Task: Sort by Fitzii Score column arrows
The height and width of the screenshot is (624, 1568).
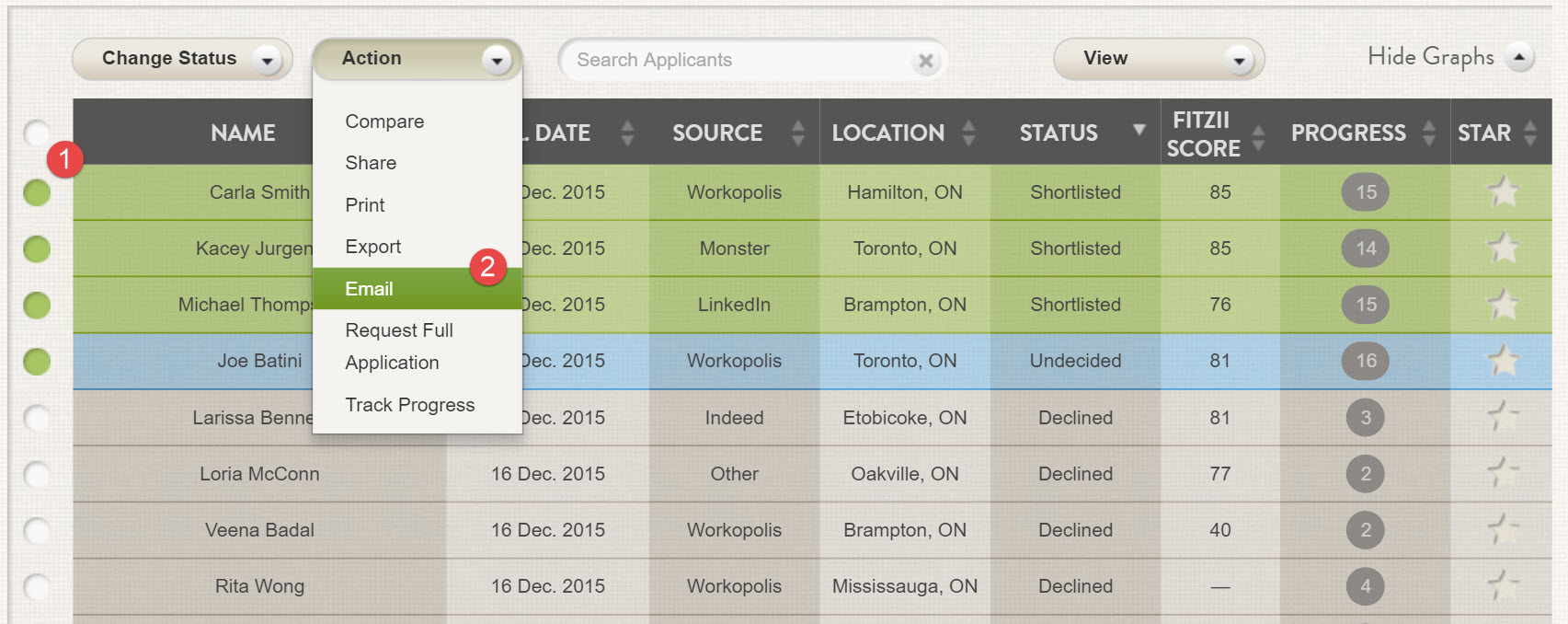Action: 1258,136
